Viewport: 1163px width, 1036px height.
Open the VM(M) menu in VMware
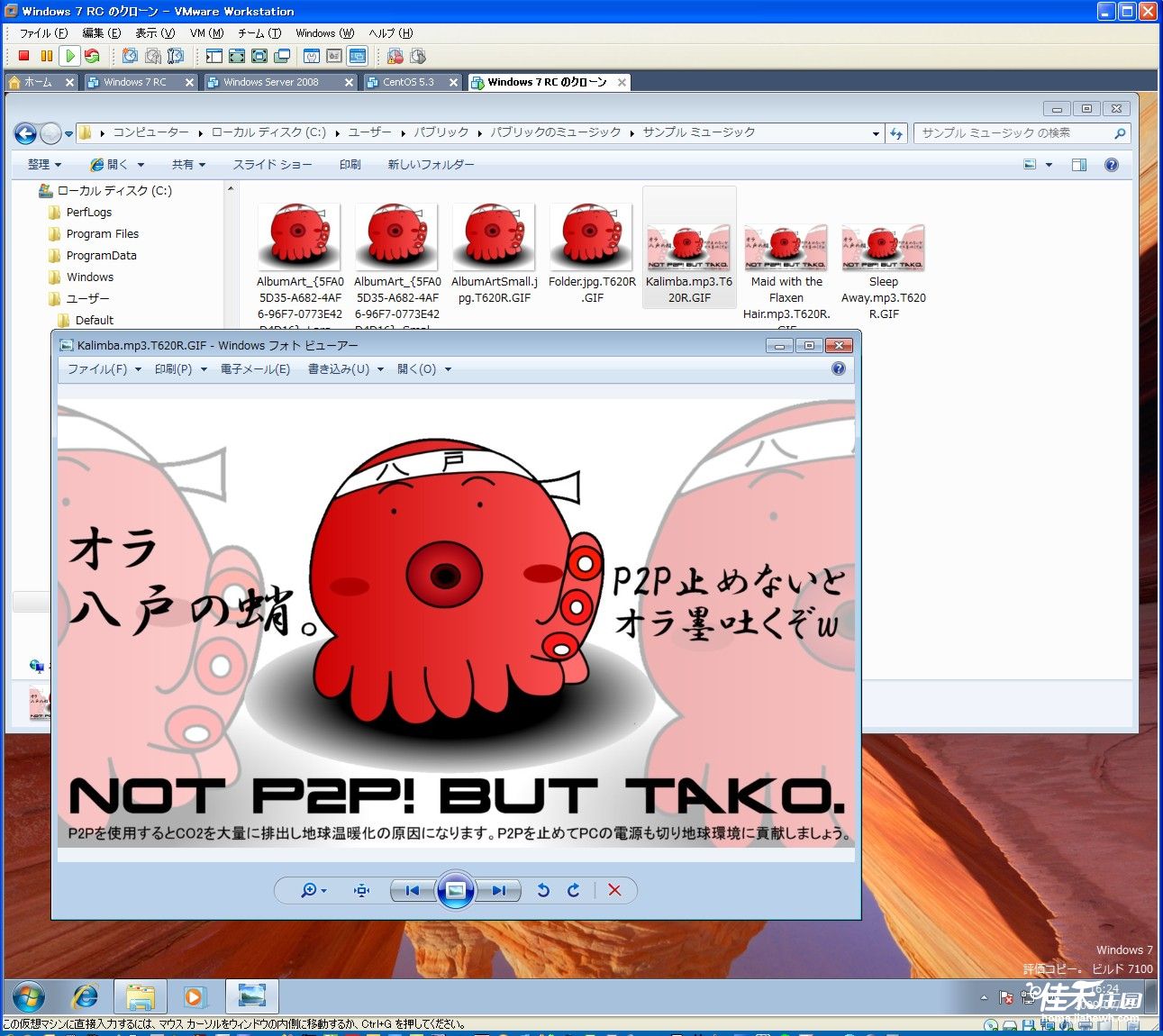(x=206, y=33)
